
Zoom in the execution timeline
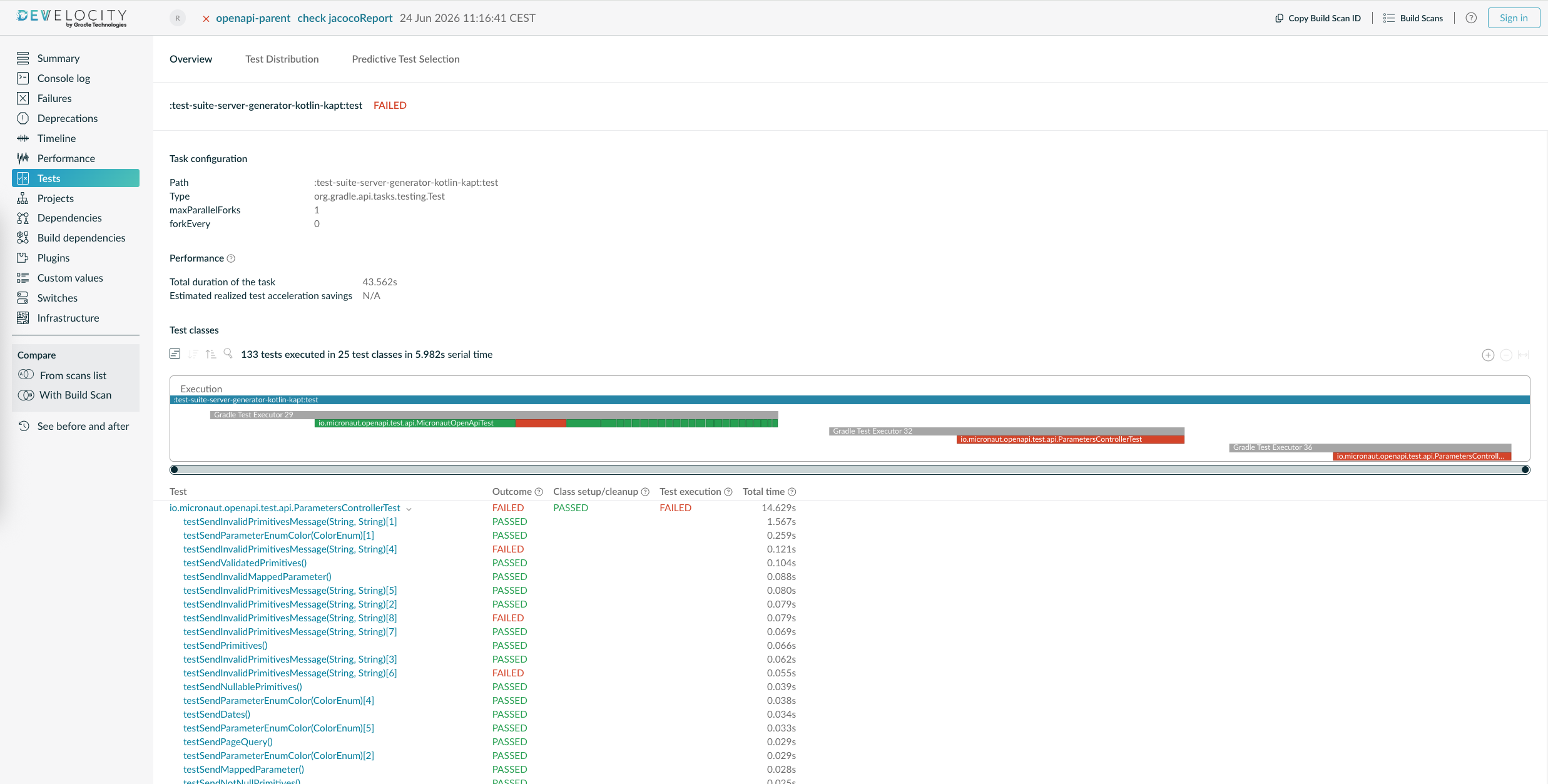1488,355
